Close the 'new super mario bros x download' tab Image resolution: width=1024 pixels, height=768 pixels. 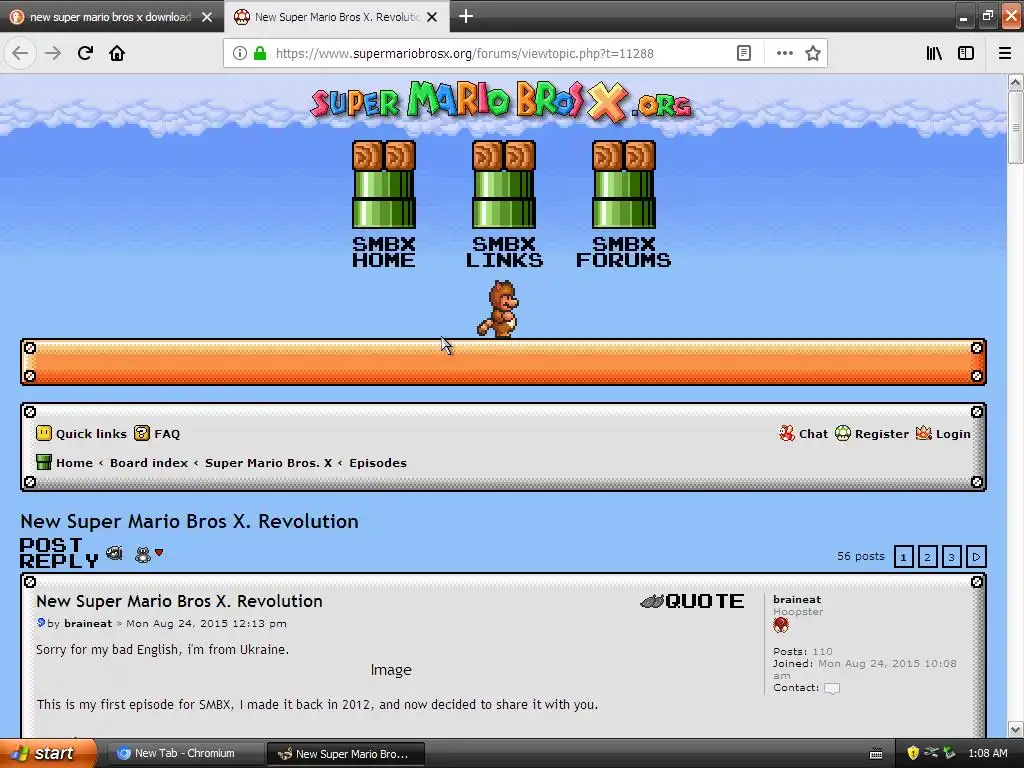[207, 17]
